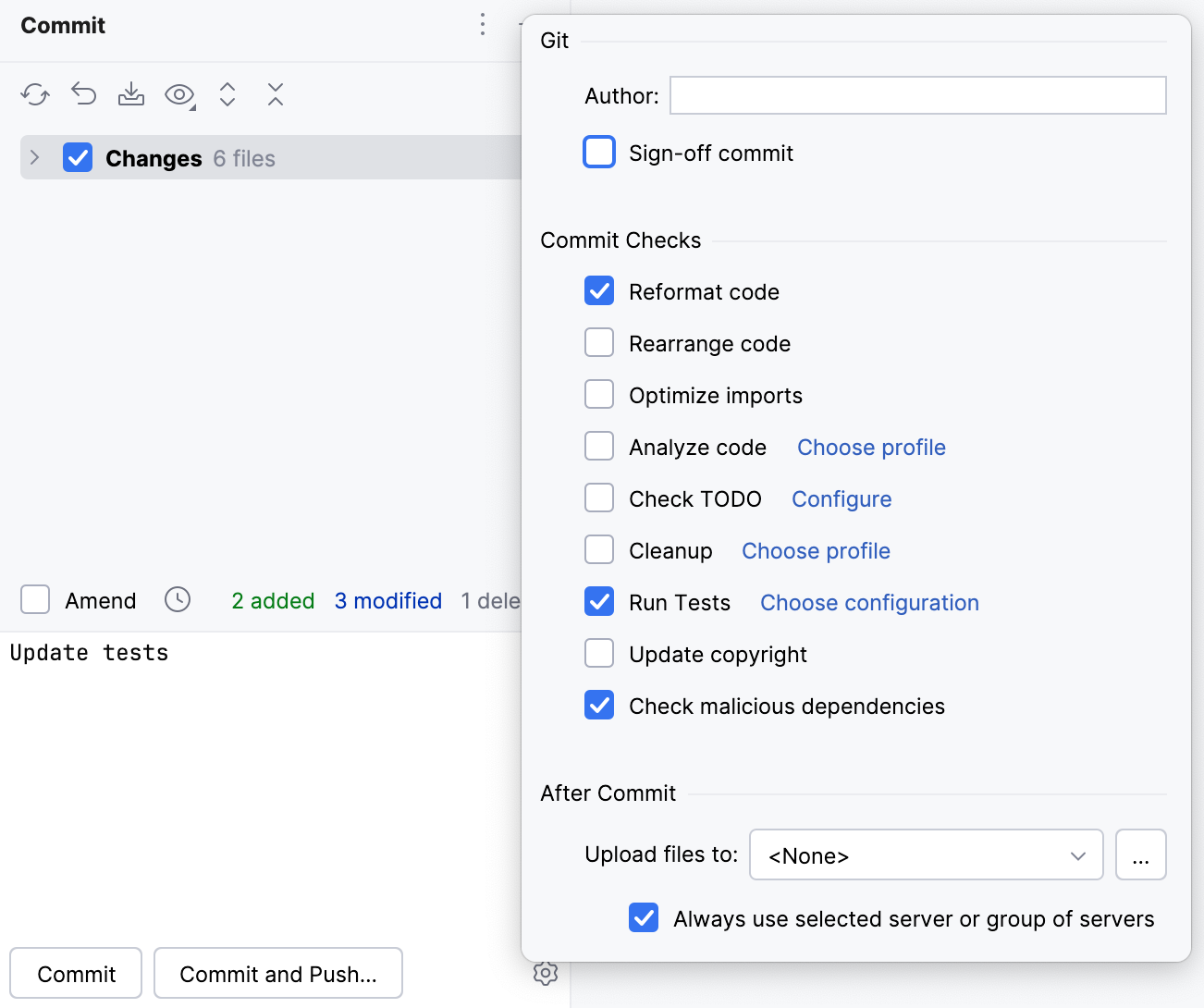Disable the Reformat code checkbox
Image resolution: width=1204 pixels, height=1008 pixels.
tap(599, 291)
